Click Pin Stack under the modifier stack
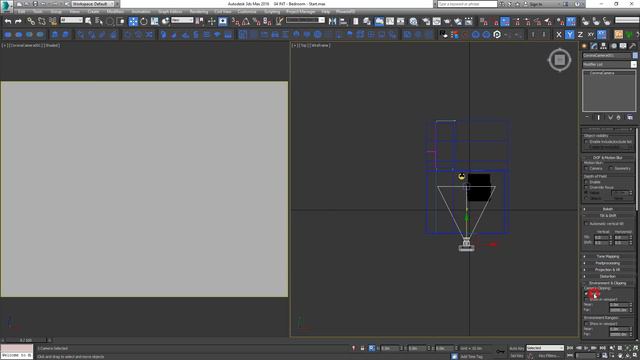640x360 pixels. 587,118
